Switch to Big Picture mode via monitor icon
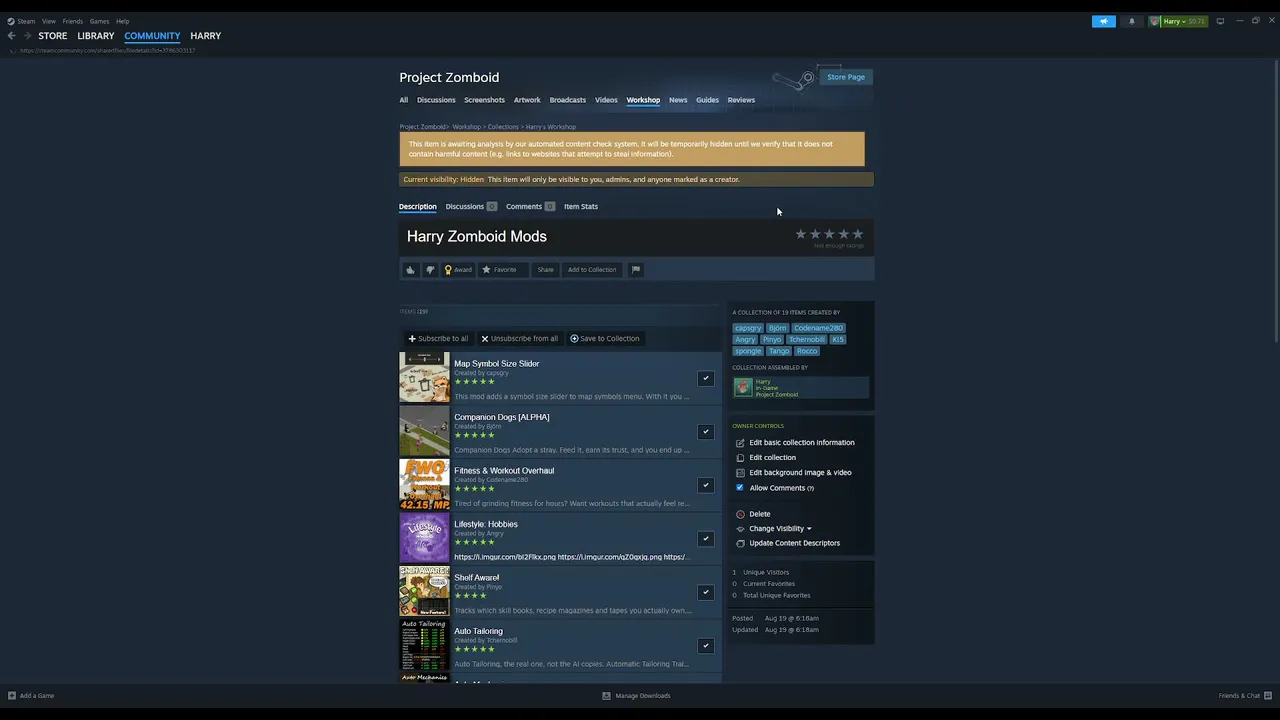Image resolution: width=1280 pixels, height=720 pixels. pyautogui.click(x=1220, y=21)
